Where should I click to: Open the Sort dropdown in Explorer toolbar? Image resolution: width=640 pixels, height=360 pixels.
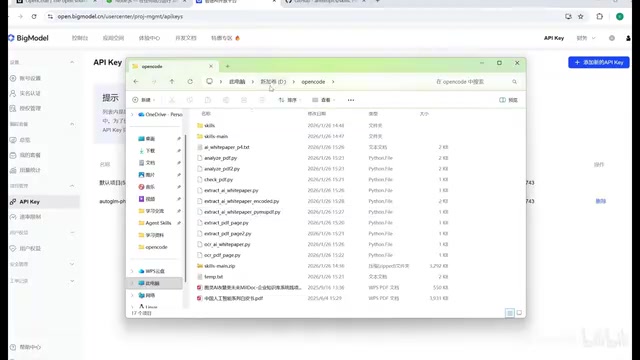click(290, 100)
